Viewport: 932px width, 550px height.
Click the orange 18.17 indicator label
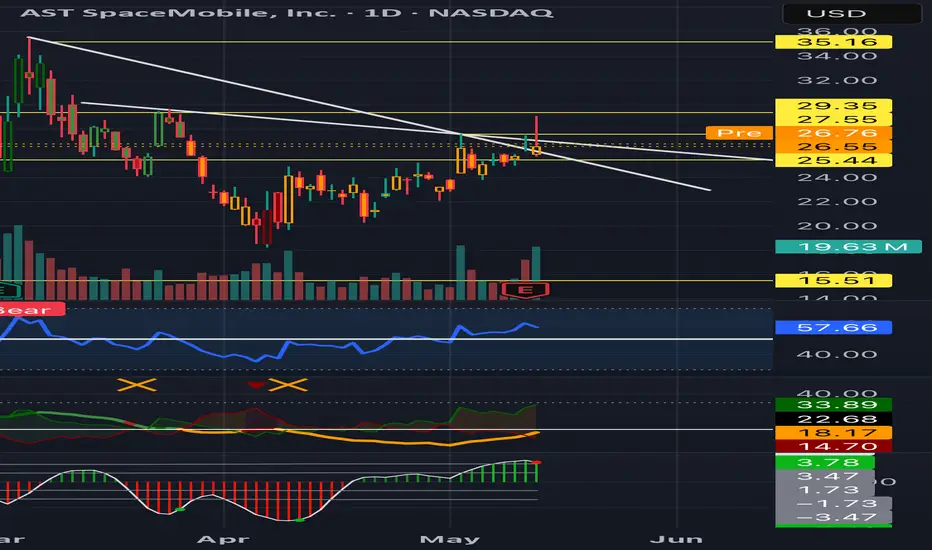click(x=833, y=432)
